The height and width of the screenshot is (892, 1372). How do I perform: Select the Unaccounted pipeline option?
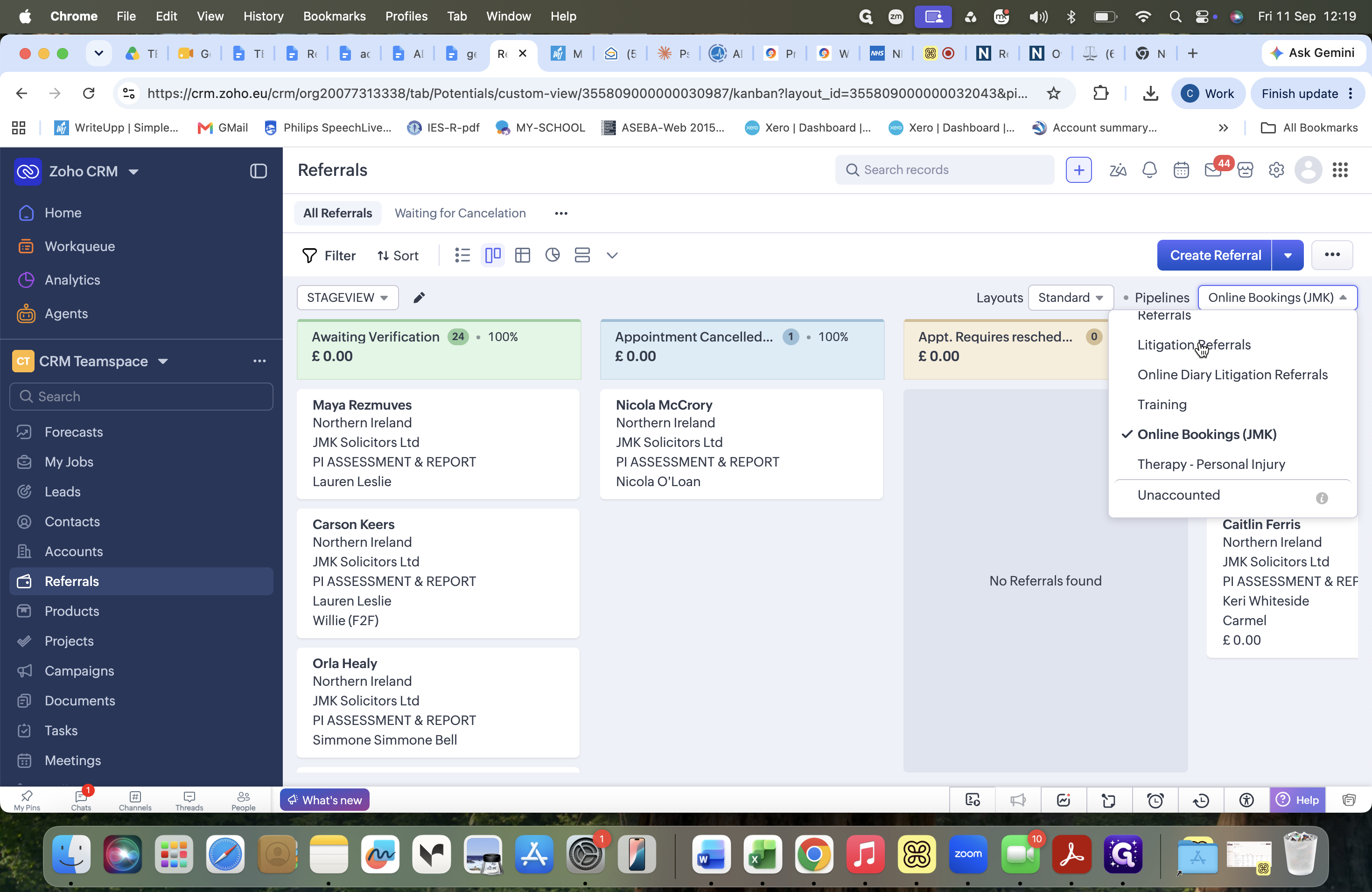point(1178,495)
